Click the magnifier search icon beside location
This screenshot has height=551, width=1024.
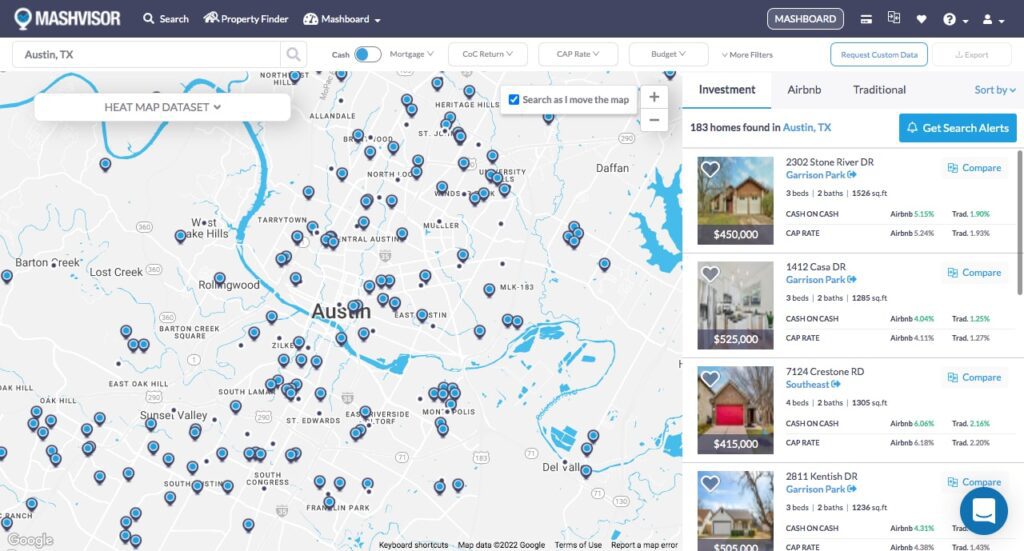[294, 55]
